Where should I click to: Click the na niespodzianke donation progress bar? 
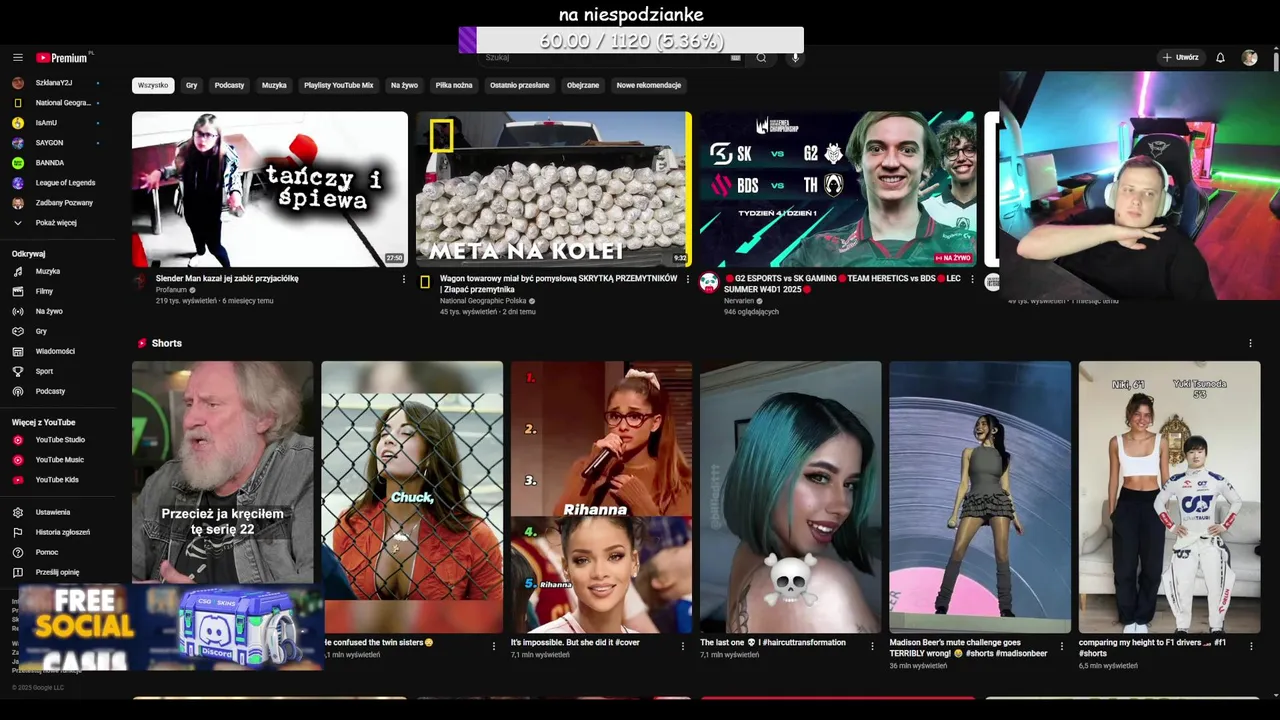pos(631,40)
